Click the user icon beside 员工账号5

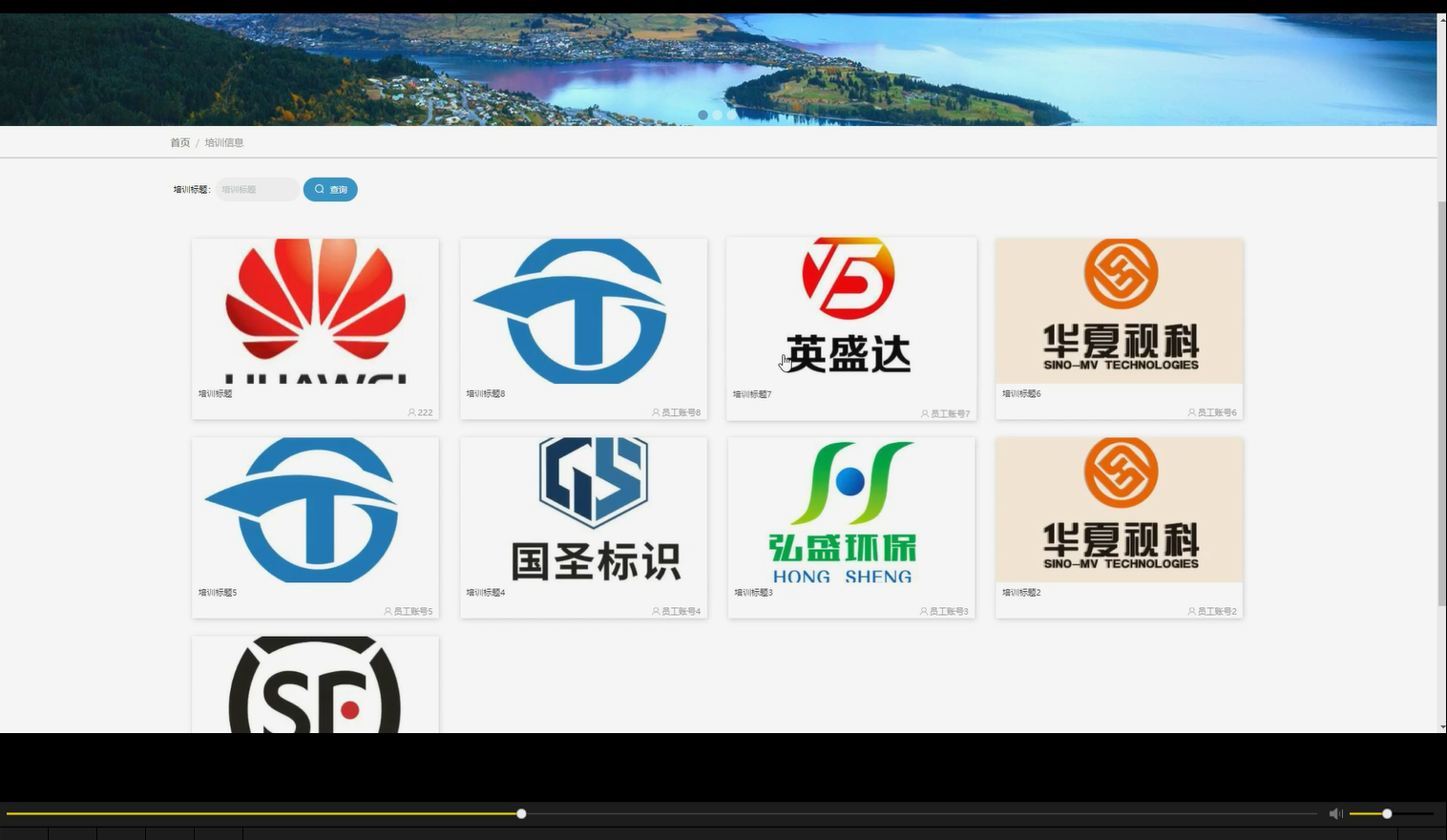click(388, 611)
